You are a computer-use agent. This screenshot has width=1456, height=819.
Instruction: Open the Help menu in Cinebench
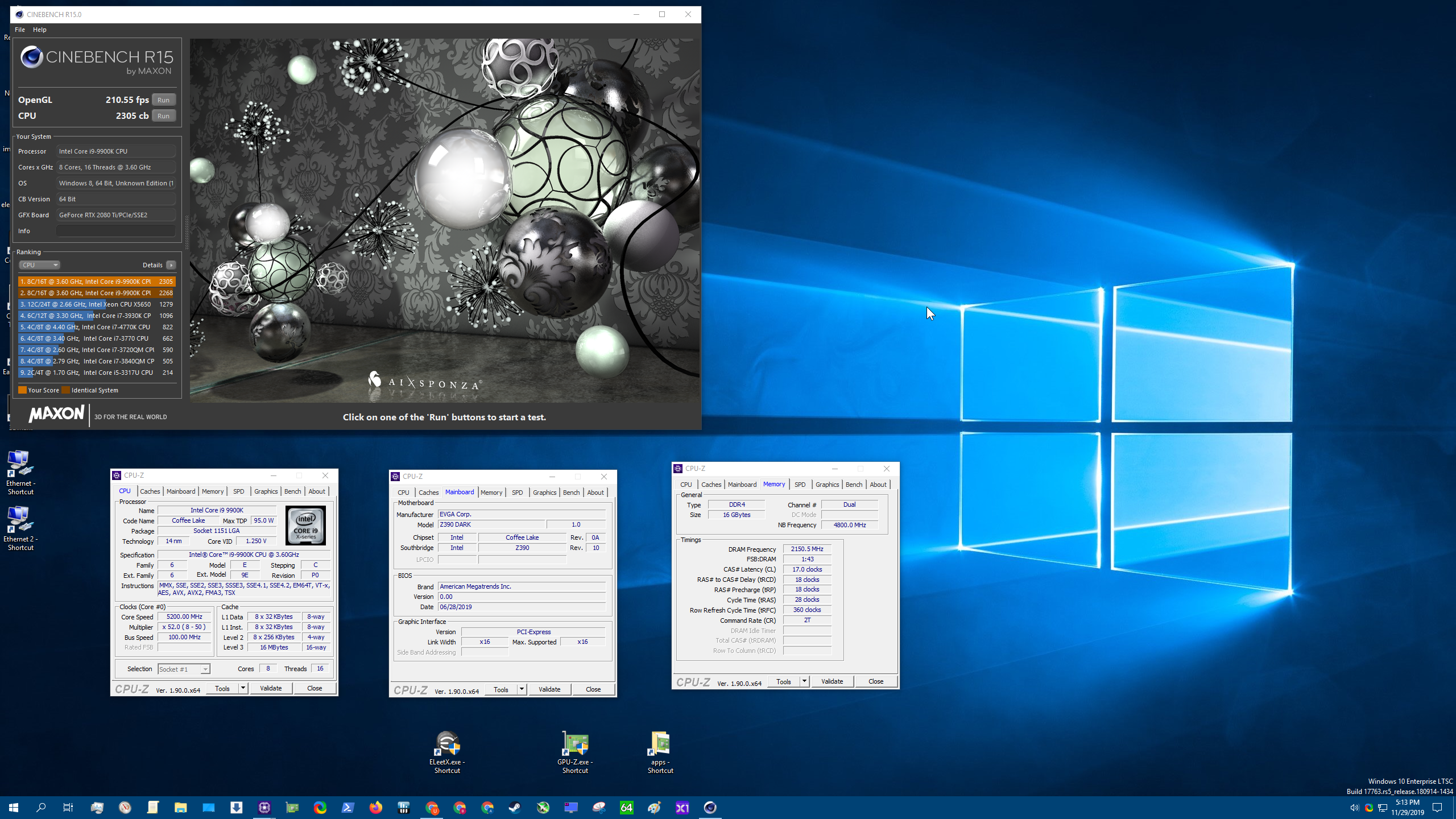[x=40, y=30]
